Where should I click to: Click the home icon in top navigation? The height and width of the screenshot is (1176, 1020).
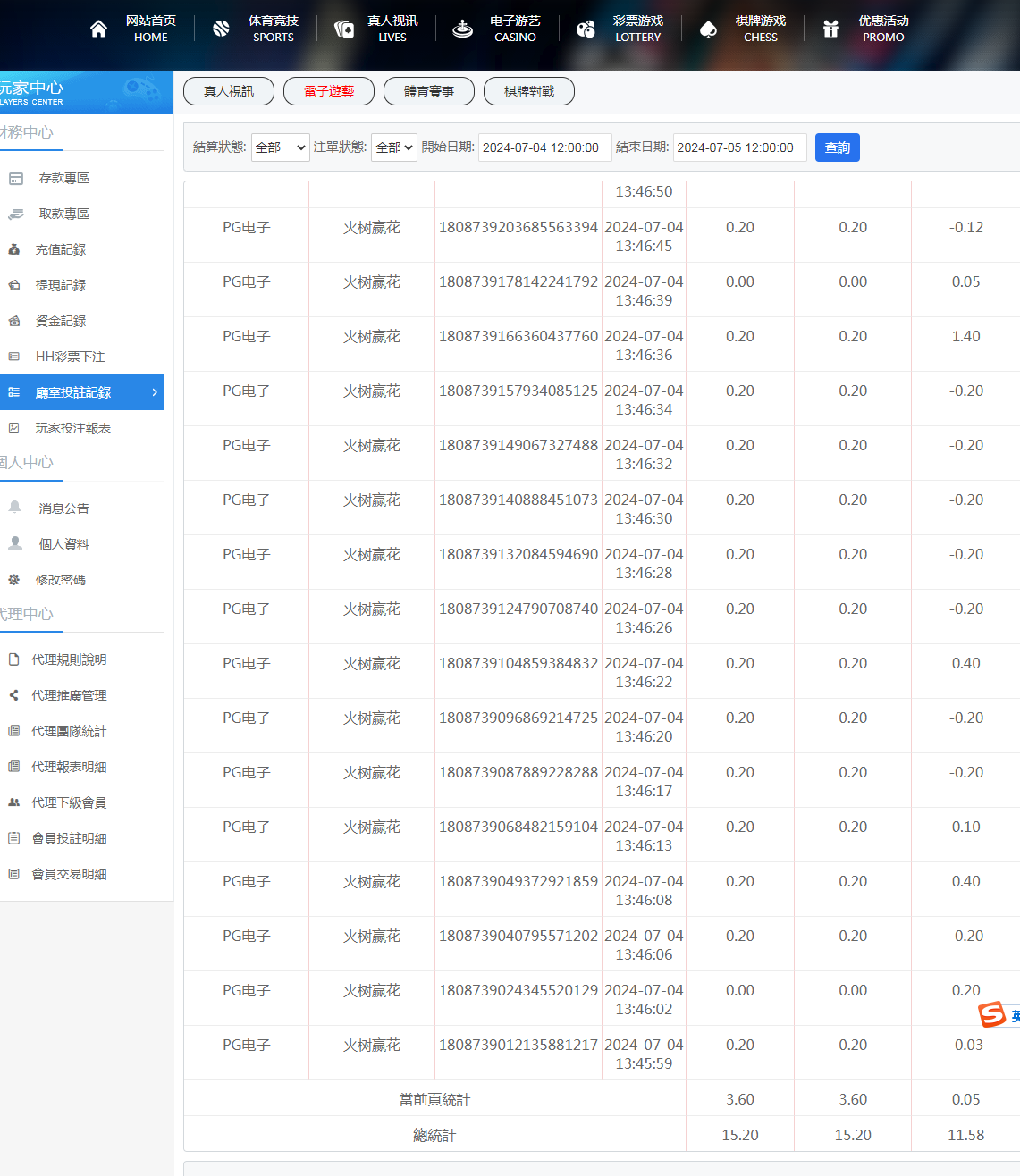coord(98,29)
